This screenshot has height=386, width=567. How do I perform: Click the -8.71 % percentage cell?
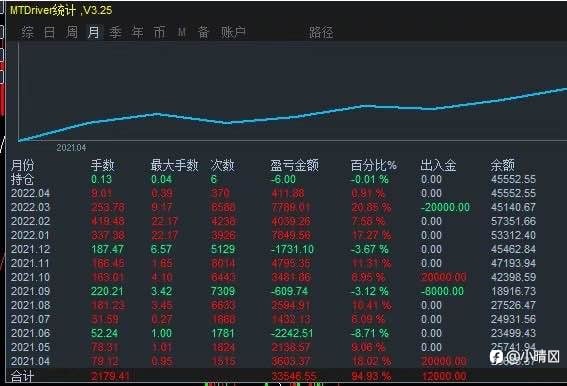pos(370,333)
